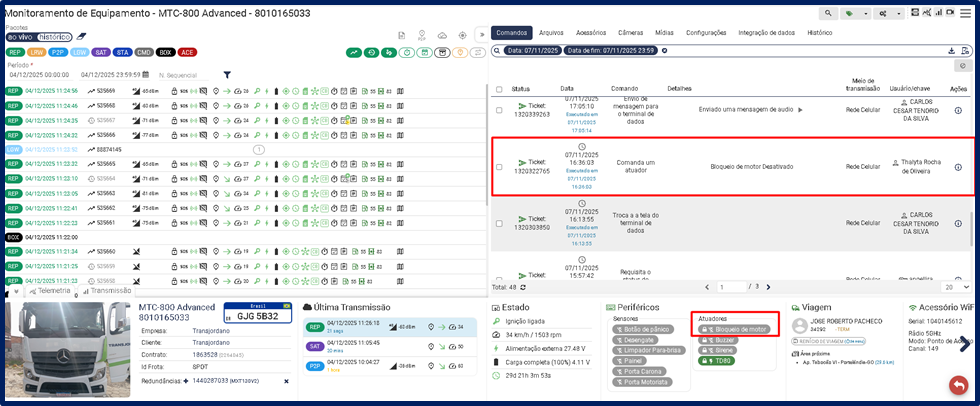Click the filter funnel icon
The image size is (980, 406).
click(x=227, y=75)
